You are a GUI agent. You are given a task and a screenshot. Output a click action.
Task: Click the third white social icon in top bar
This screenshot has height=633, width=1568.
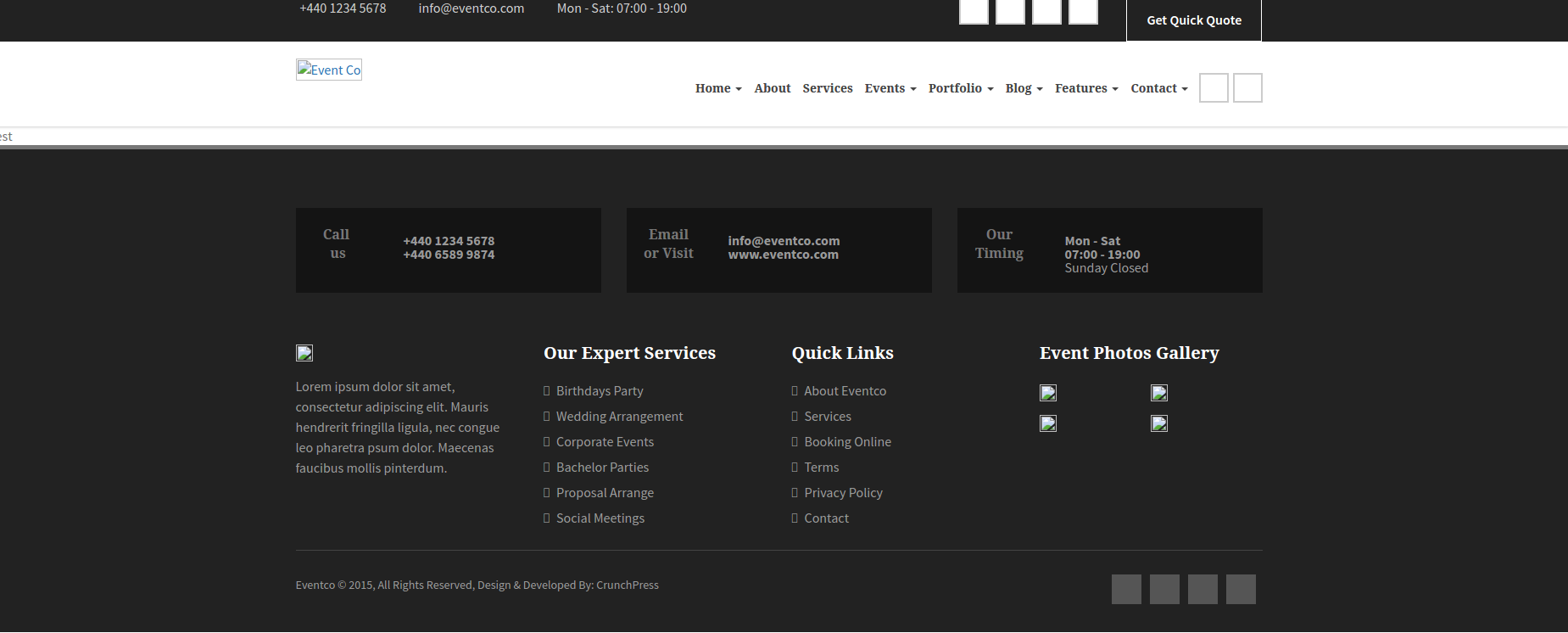click(1046, 10)
